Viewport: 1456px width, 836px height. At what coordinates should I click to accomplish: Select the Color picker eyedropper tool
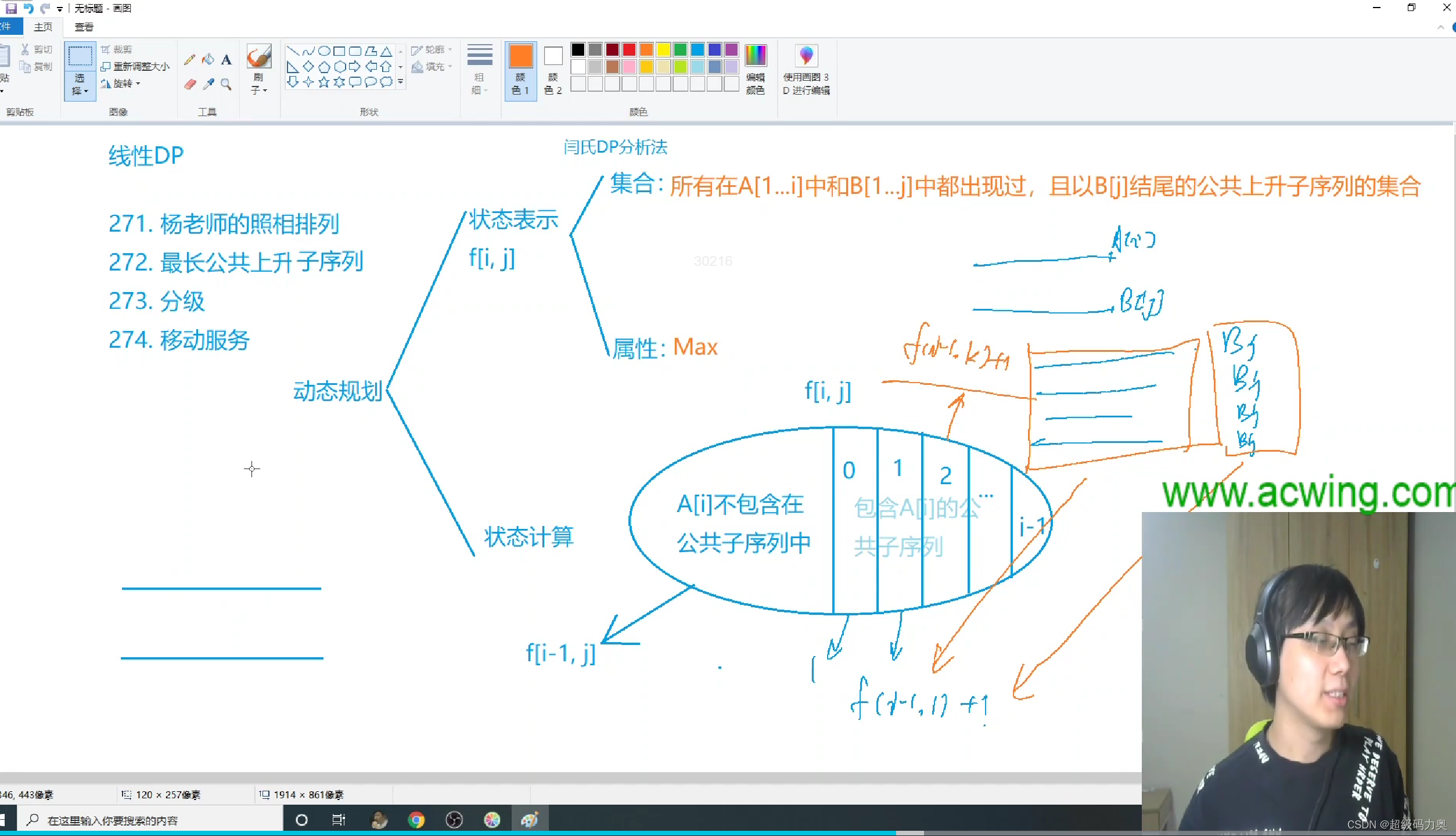coord(208,85)
